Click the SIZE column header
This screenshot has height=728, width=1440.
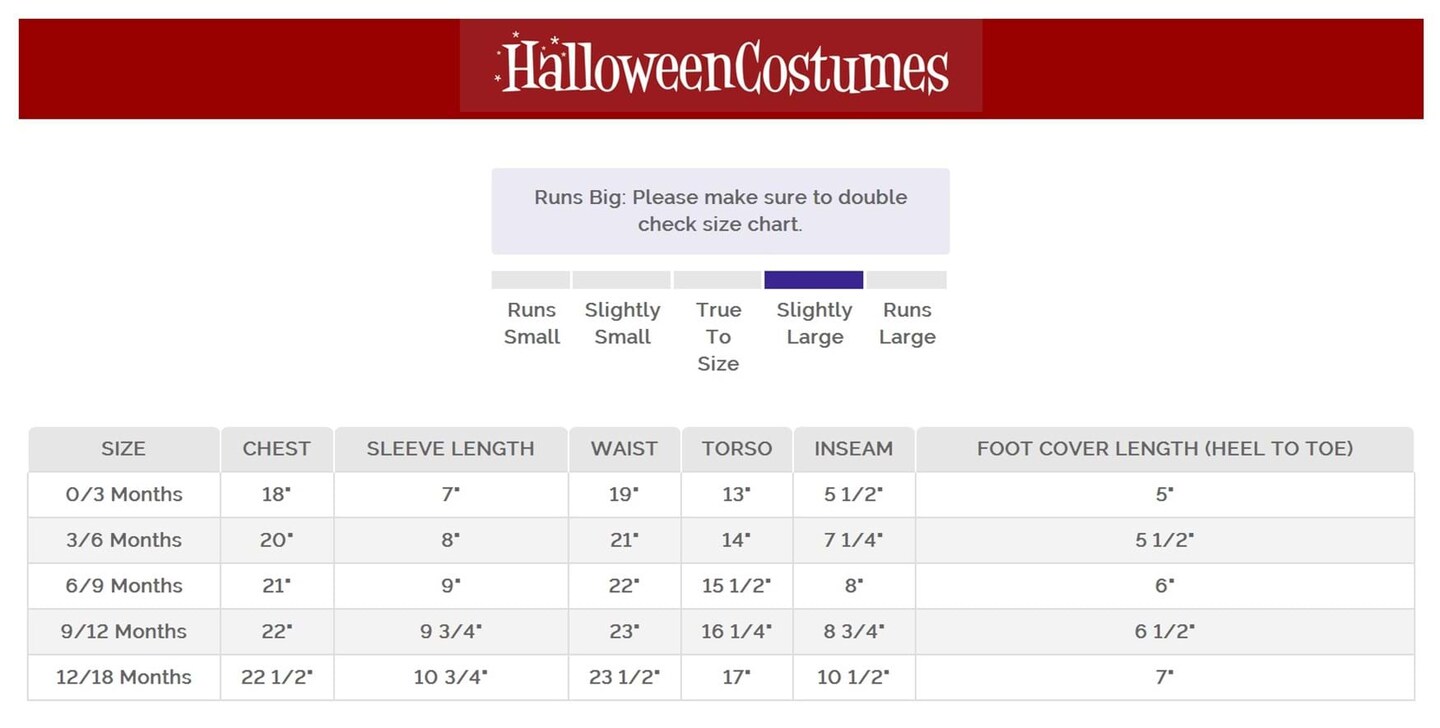pos(123,449)
